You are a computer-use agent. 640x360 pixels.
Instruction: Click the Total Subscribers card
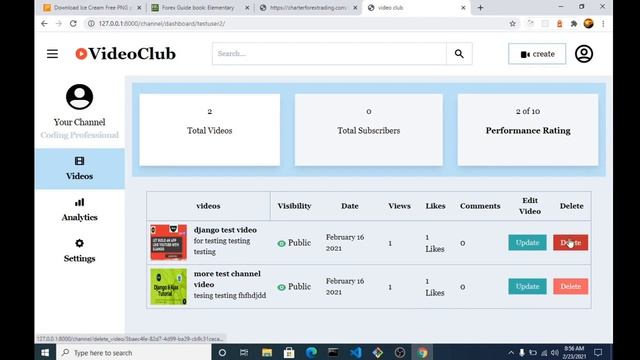click(x=369, y=130)
